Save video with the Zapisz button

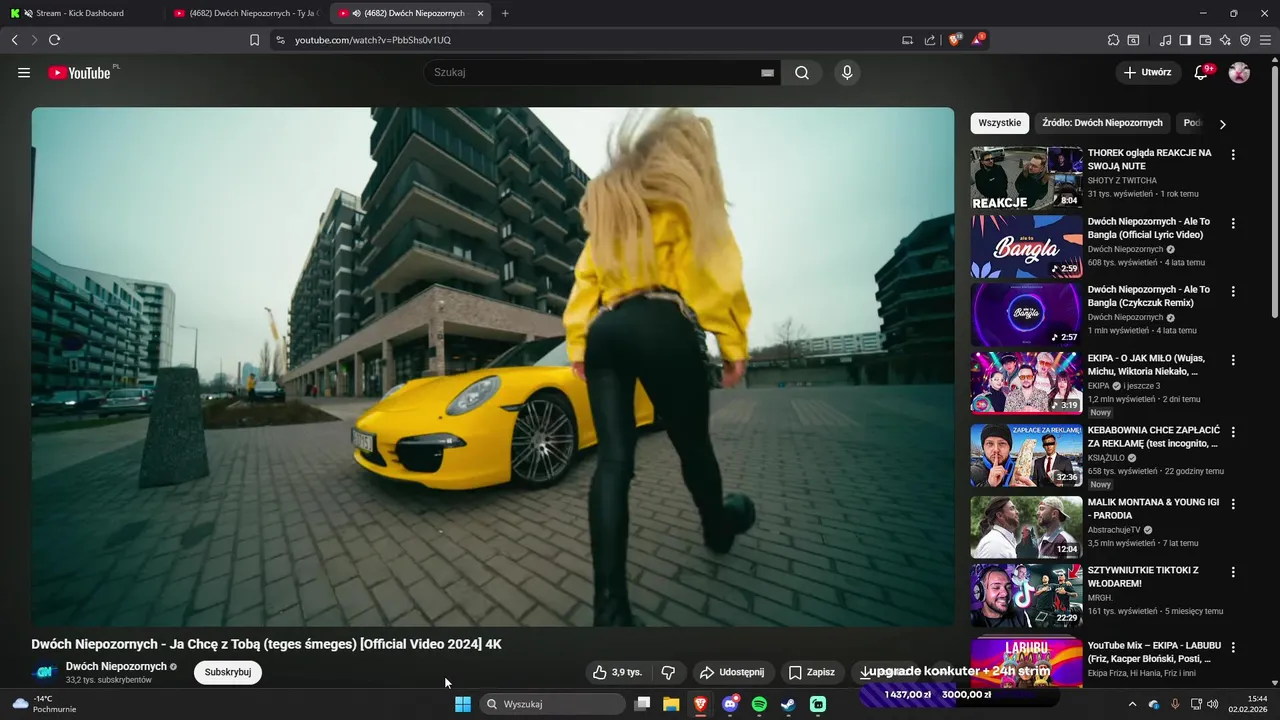pyautogui.click(x=811, y=673)
